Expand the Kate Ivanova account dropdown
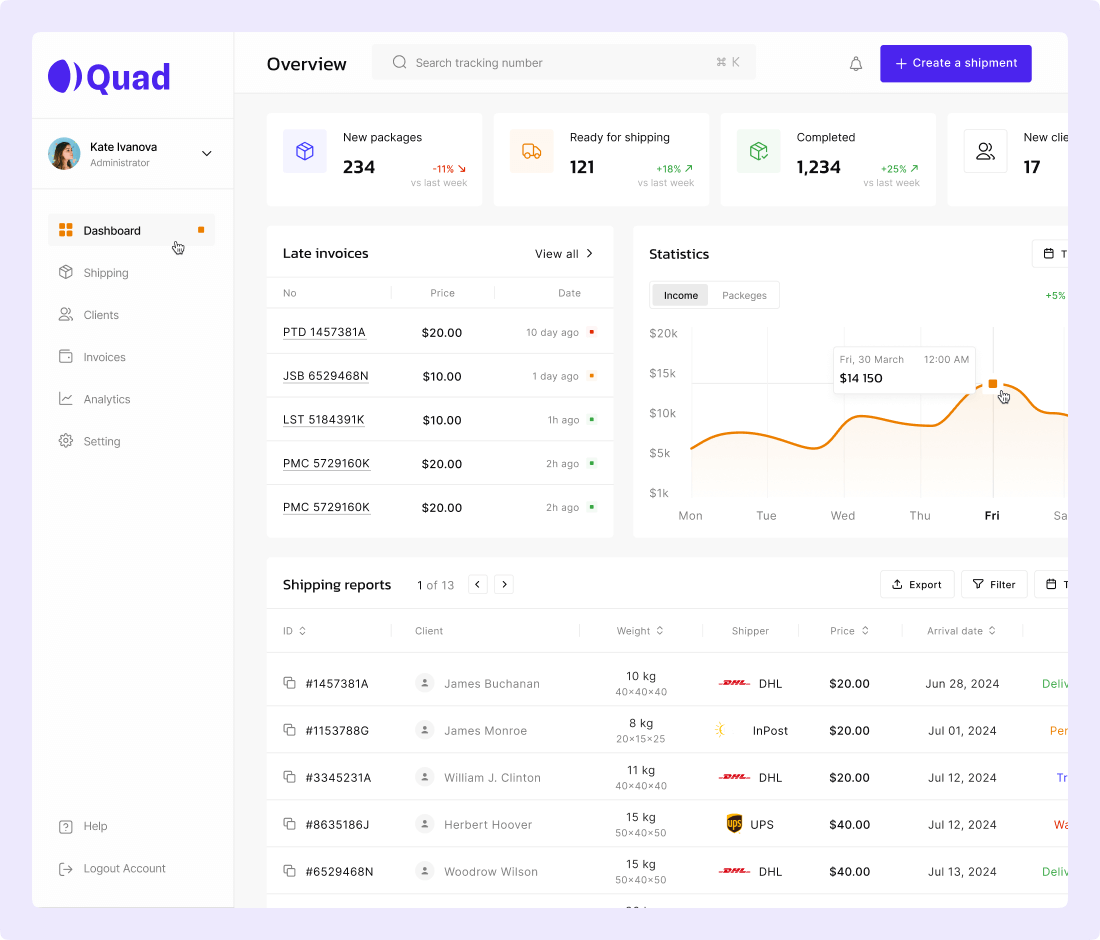 [207, 154]
